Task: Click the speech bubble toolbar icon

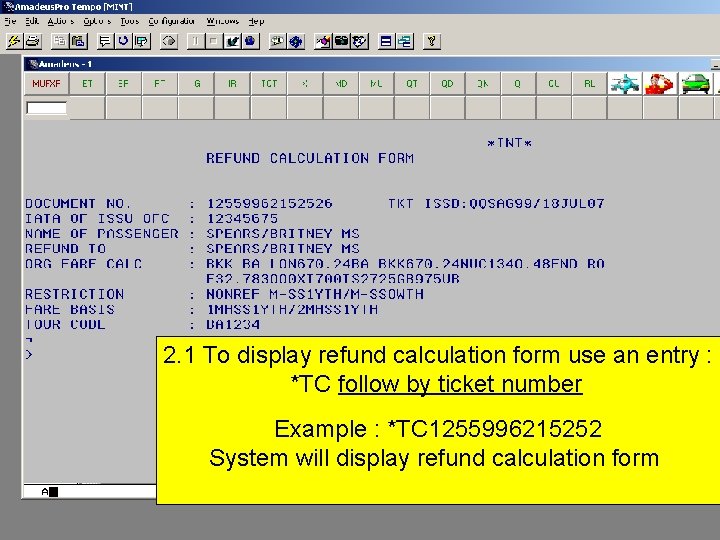Action: tap(105, 41)
